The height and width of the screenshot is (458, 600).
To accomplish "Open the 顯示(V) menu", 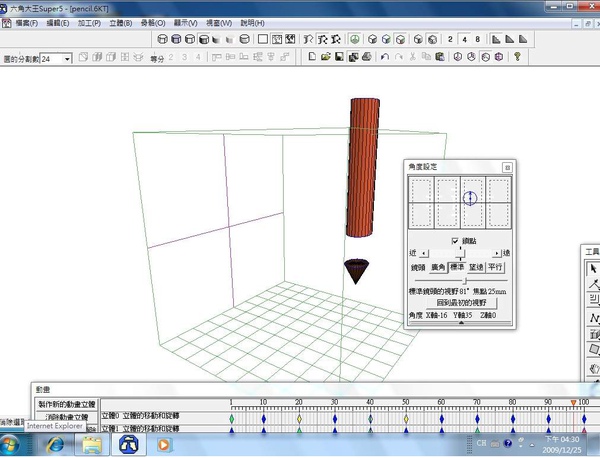I will click(x=186, y=23).
